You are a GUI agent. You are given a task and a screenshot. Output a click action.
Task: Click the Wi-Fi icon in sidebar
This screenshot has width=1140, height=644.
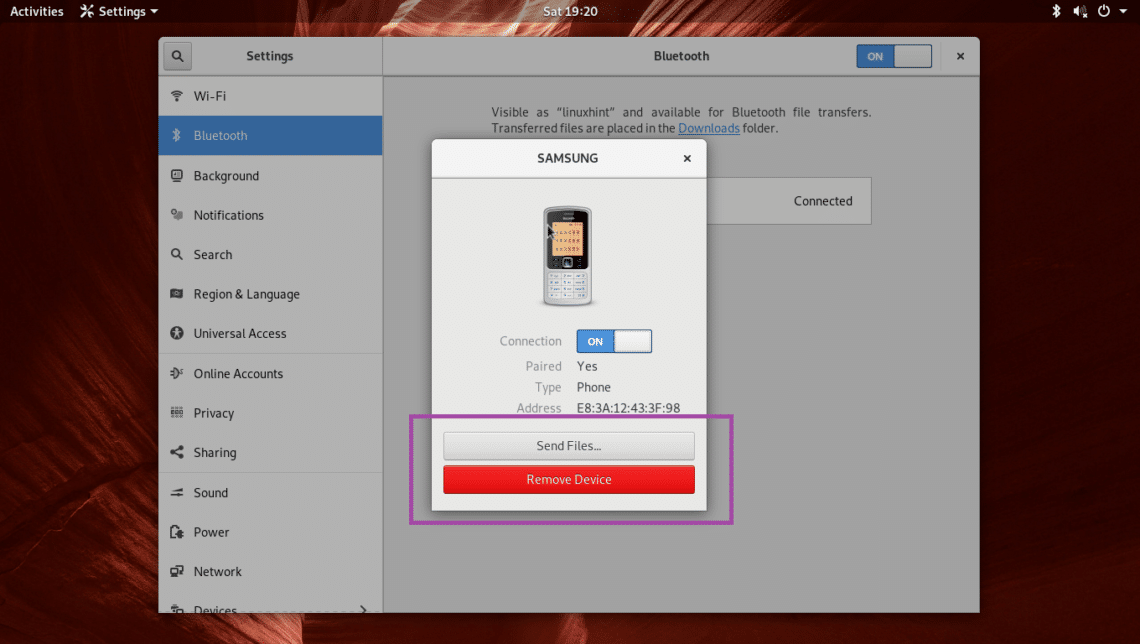coord(177,96)
